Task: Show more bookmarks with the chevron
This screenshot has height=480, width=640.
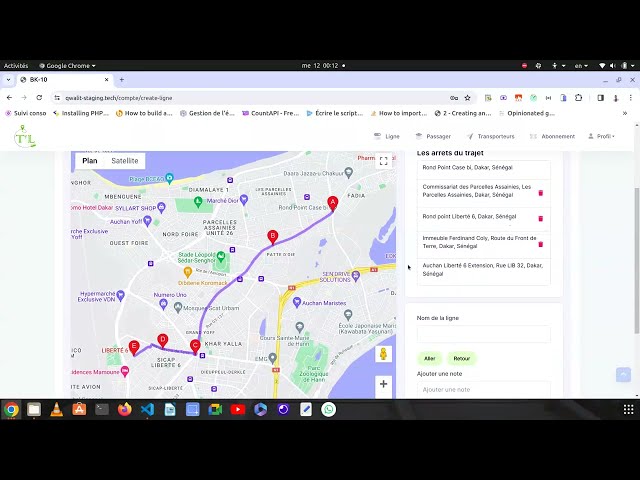Action: click(624, 113)
